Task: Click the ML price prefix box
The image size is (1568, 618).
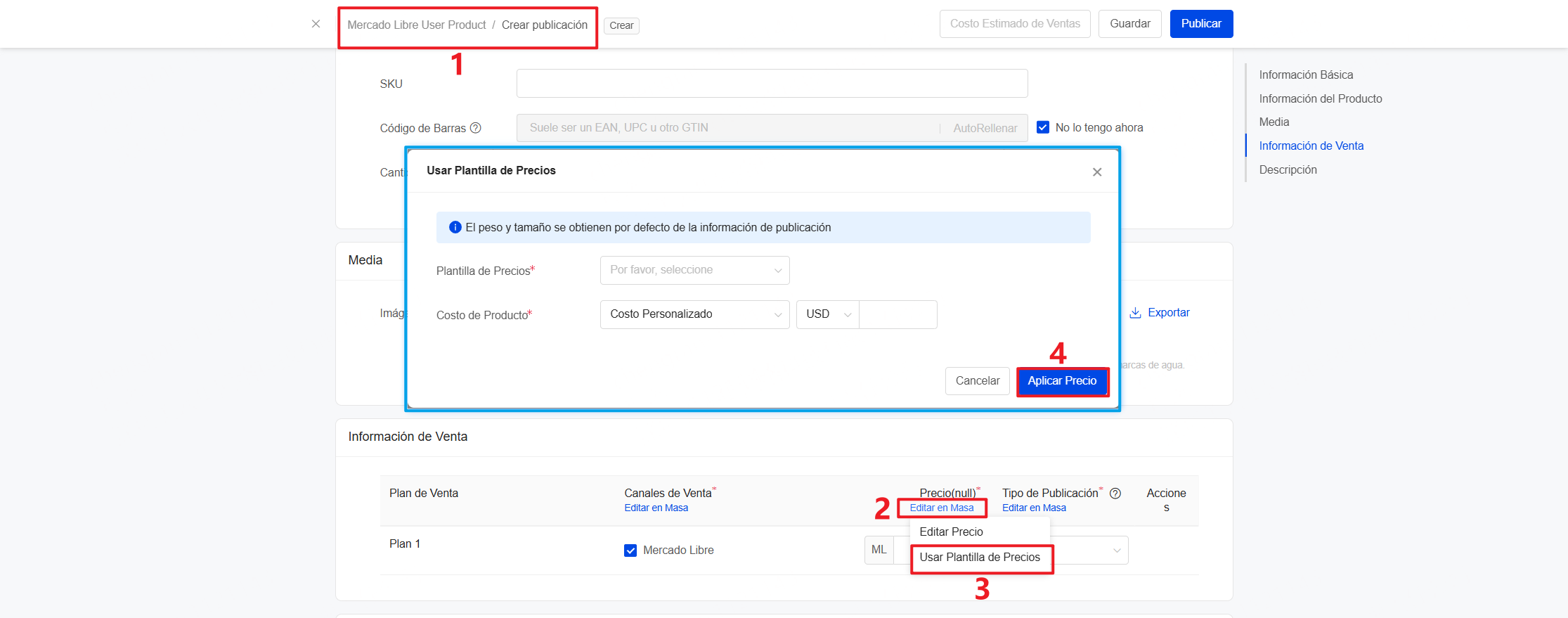Action: [x=879, y=550]
